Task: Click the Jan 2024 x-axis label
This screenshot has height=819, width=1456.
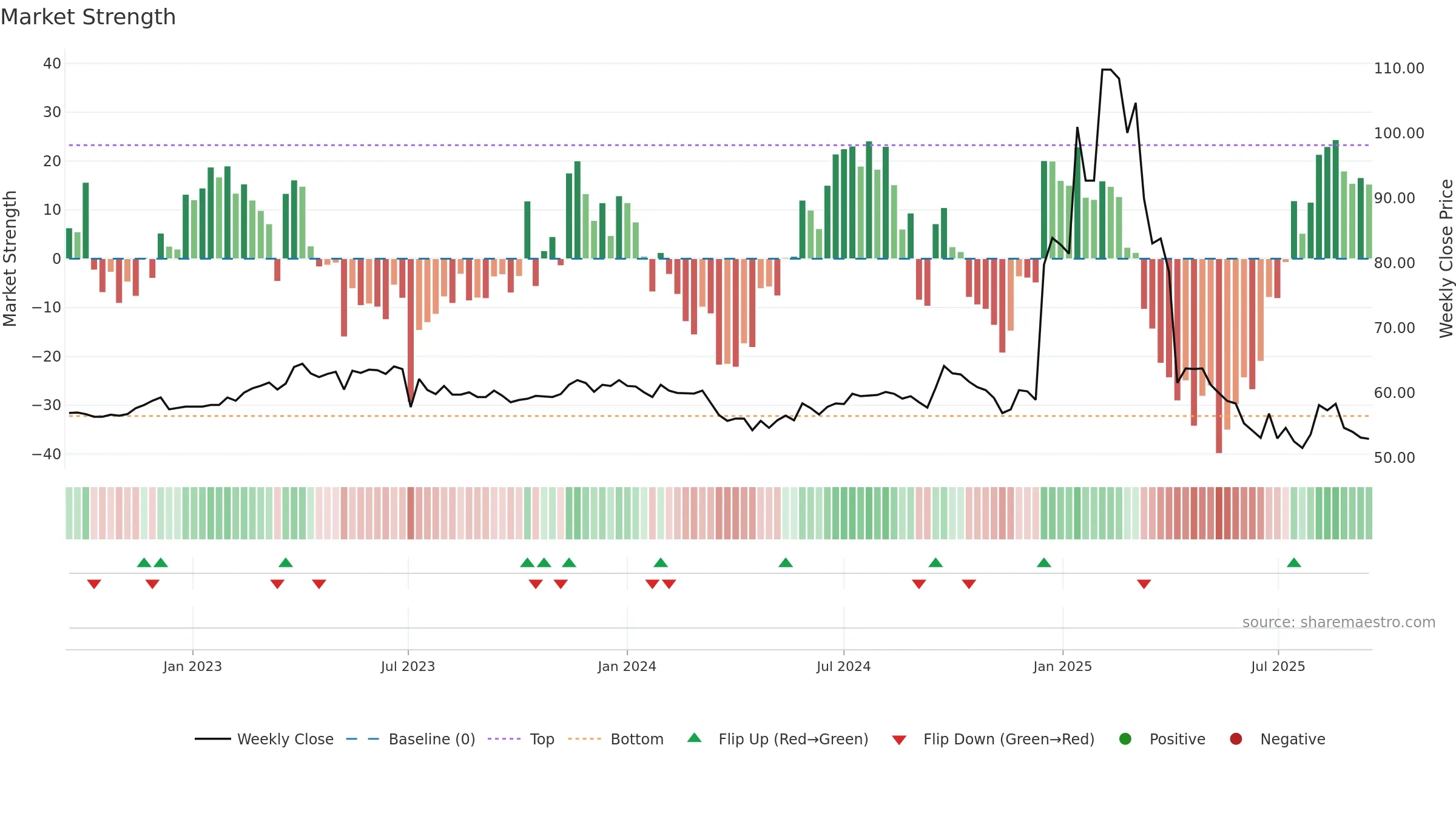Action: click(x=627, y=666)
